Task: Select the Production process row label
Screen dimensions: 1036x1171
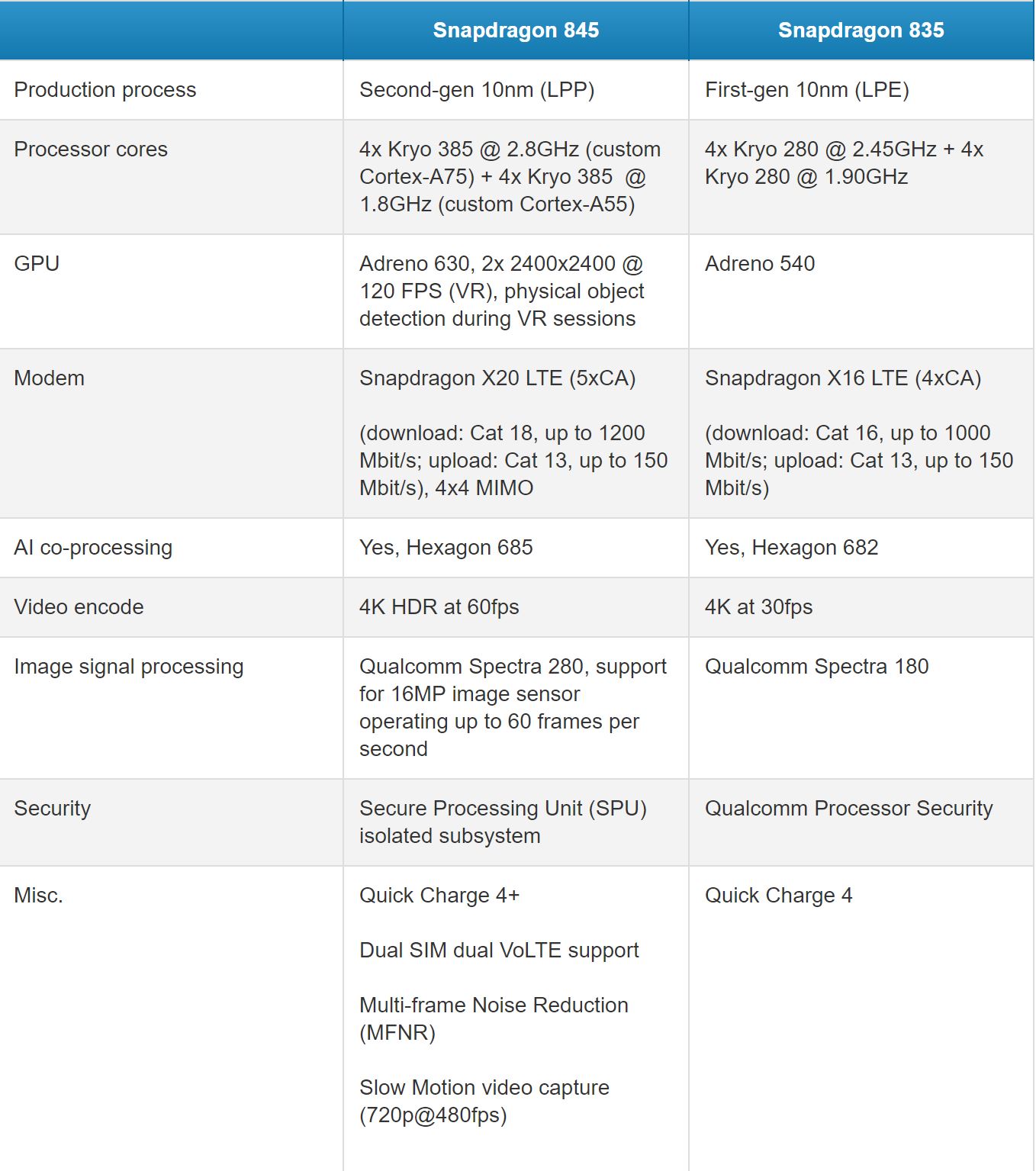Action: coord(105,90)
